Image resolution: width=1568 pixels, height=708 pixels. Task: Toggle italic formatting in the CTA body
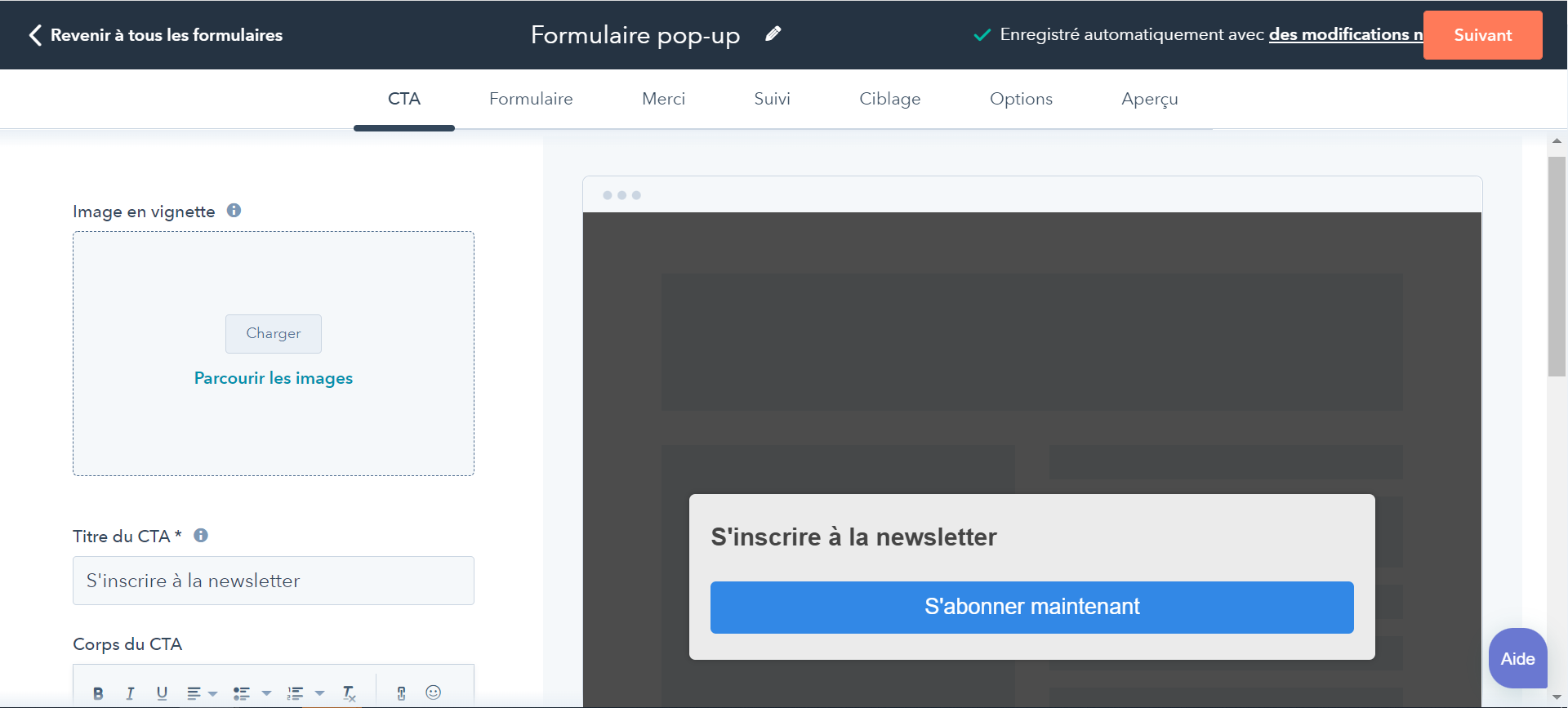click(x=130, y=693)
